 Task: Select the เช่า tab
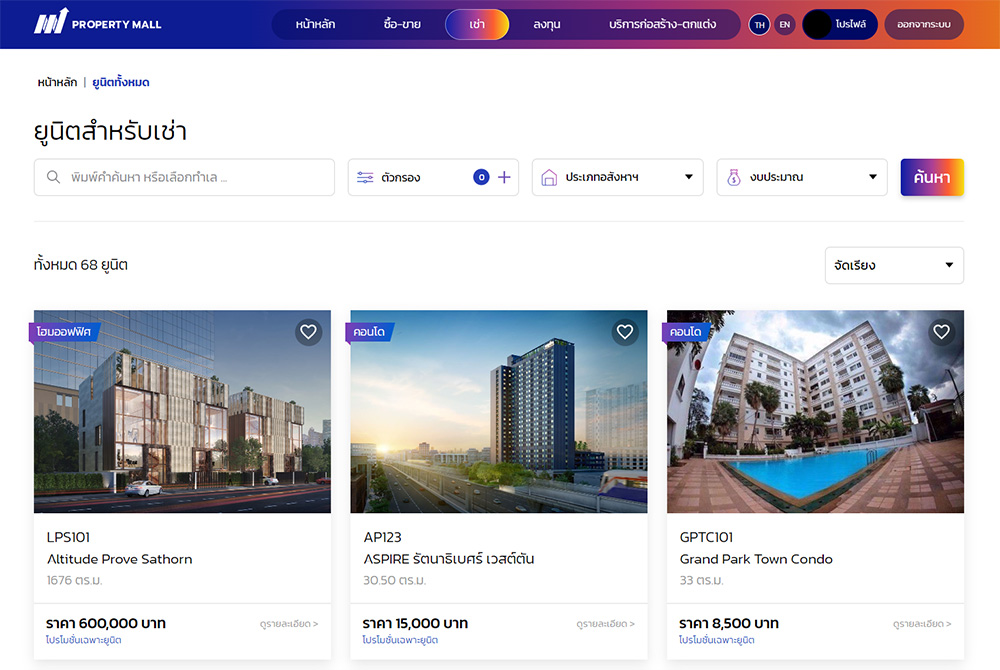pos(477,24)
